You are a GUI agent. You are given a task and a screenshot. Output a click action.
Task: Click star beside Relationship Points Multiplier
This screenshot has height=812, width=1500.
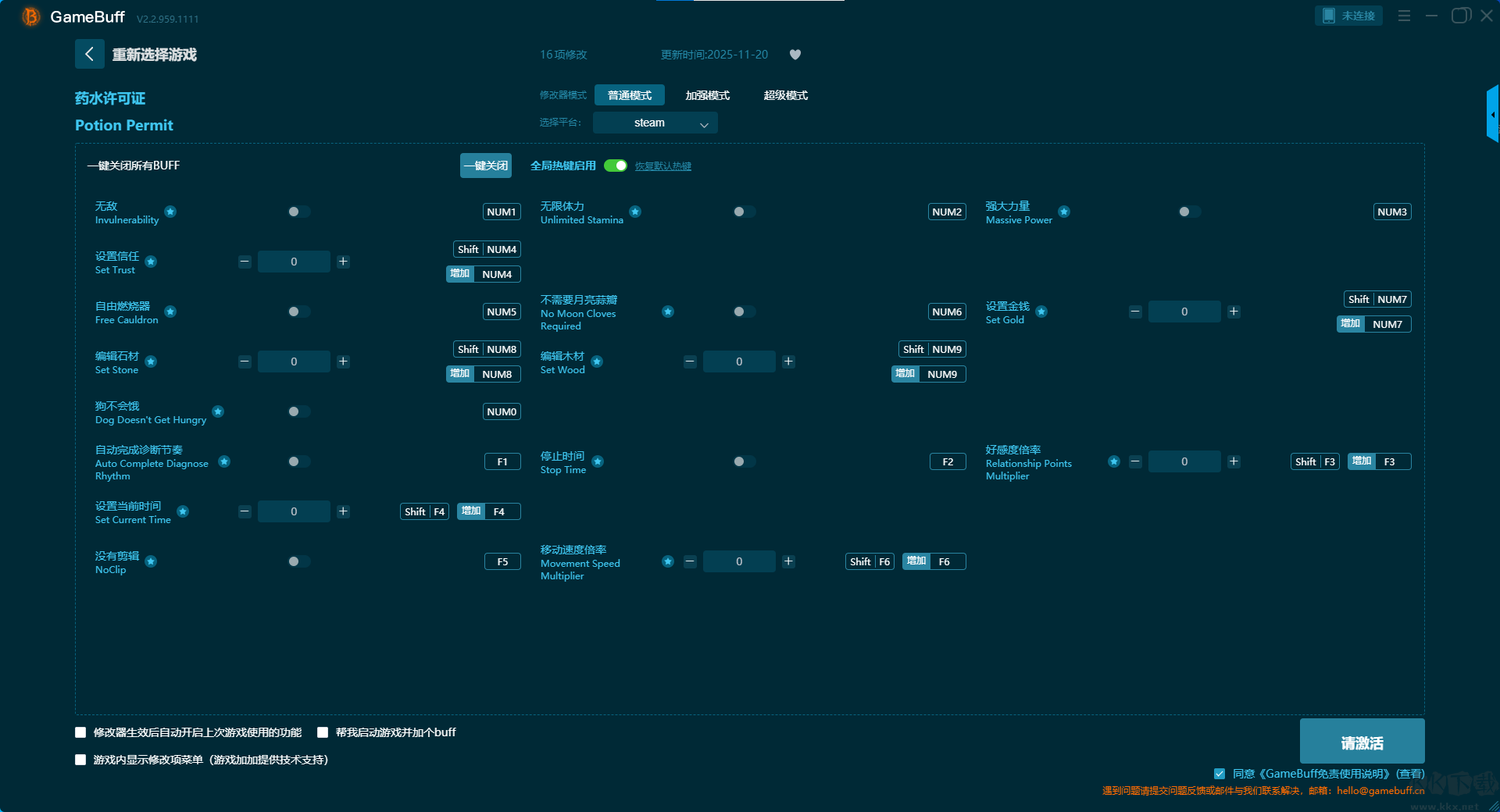1114,461
